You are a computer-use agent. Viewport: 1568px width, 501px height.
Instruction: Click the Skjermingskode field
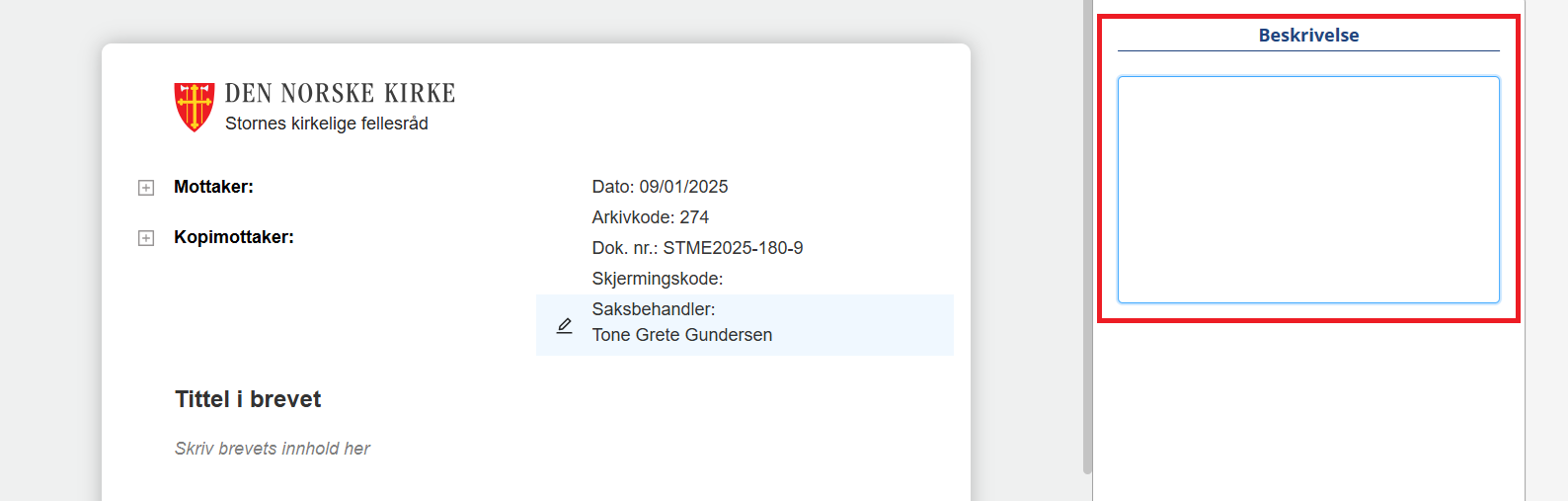click(658, 279)
